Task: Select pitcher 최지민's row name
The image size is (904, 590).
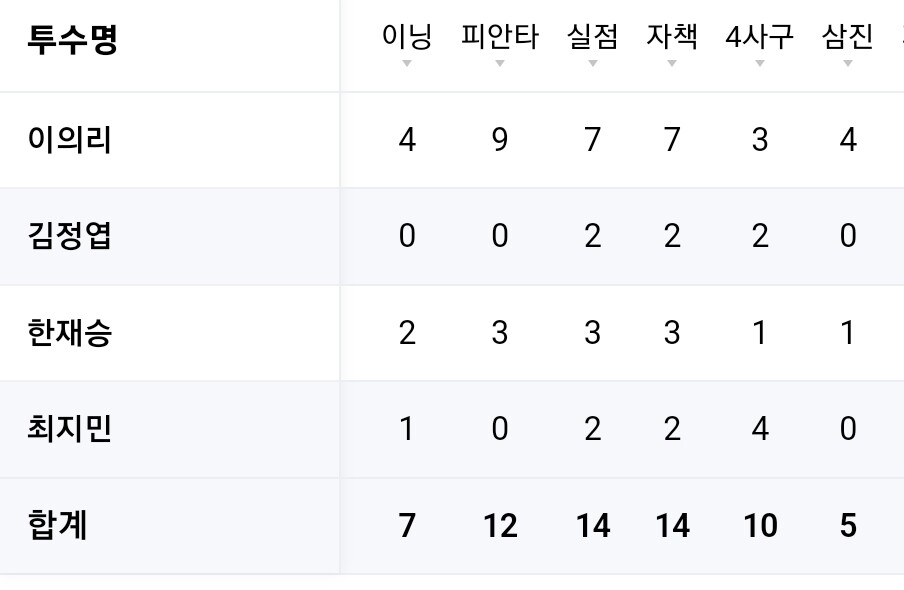Action: coord(69,429)
